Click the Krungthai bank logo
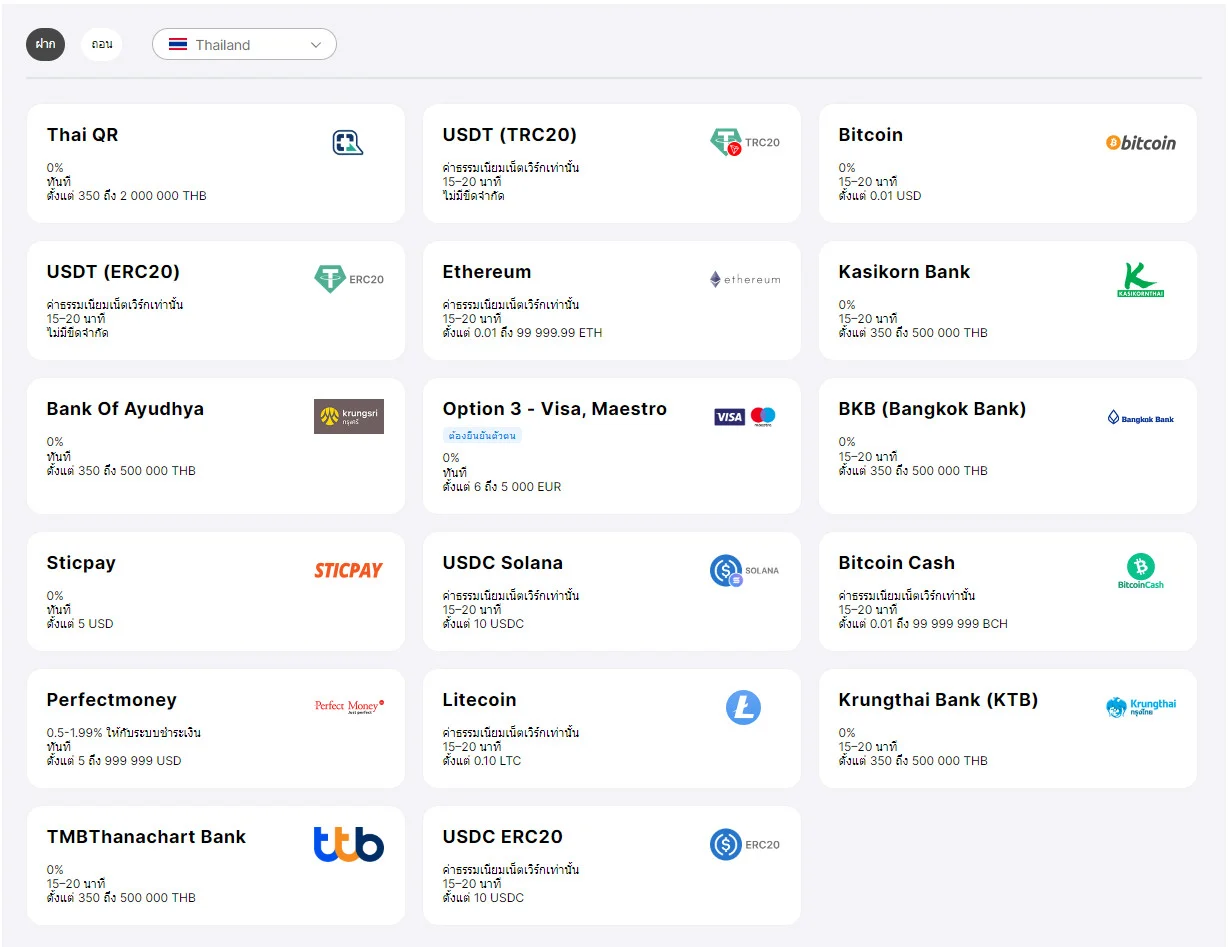 pos(1141,708)
